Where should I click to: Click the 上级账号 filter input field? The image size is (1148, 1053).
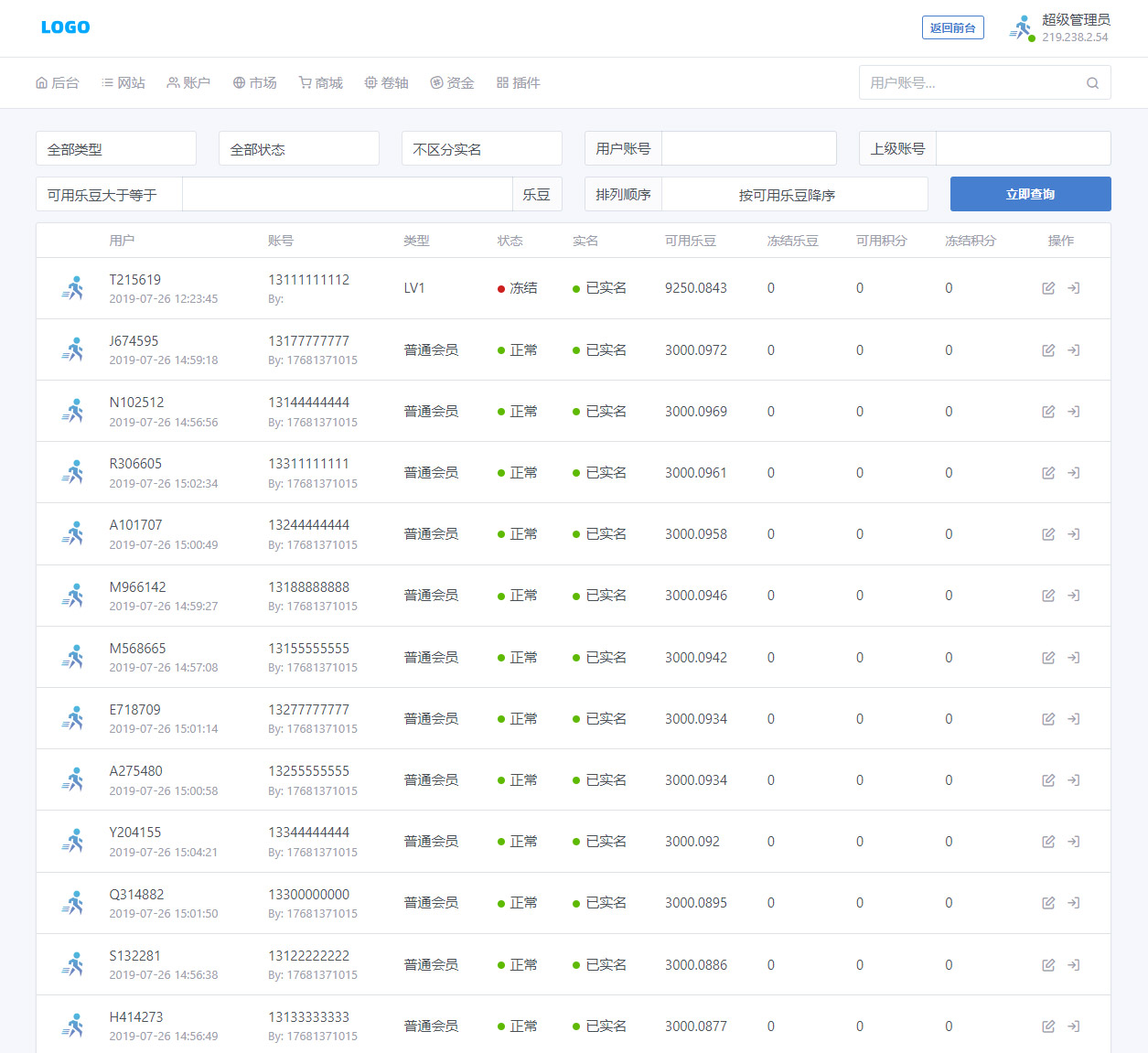click(1024, 148)
